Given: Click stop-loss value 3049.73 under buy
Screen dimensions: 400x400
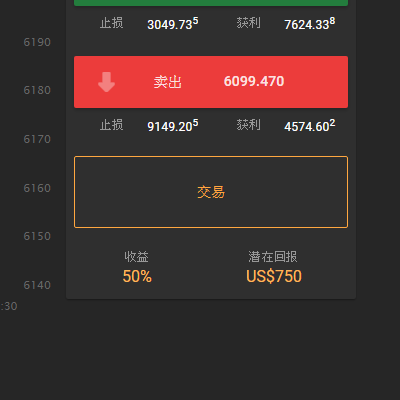Looking at the screenshot, I should pyautogui.click(x=173, y=24).
